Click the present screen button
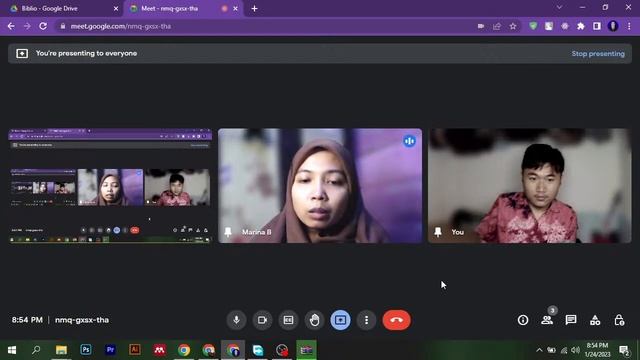Image resolution: width=640 pixels, height=360 pixels. click(340, 320)
